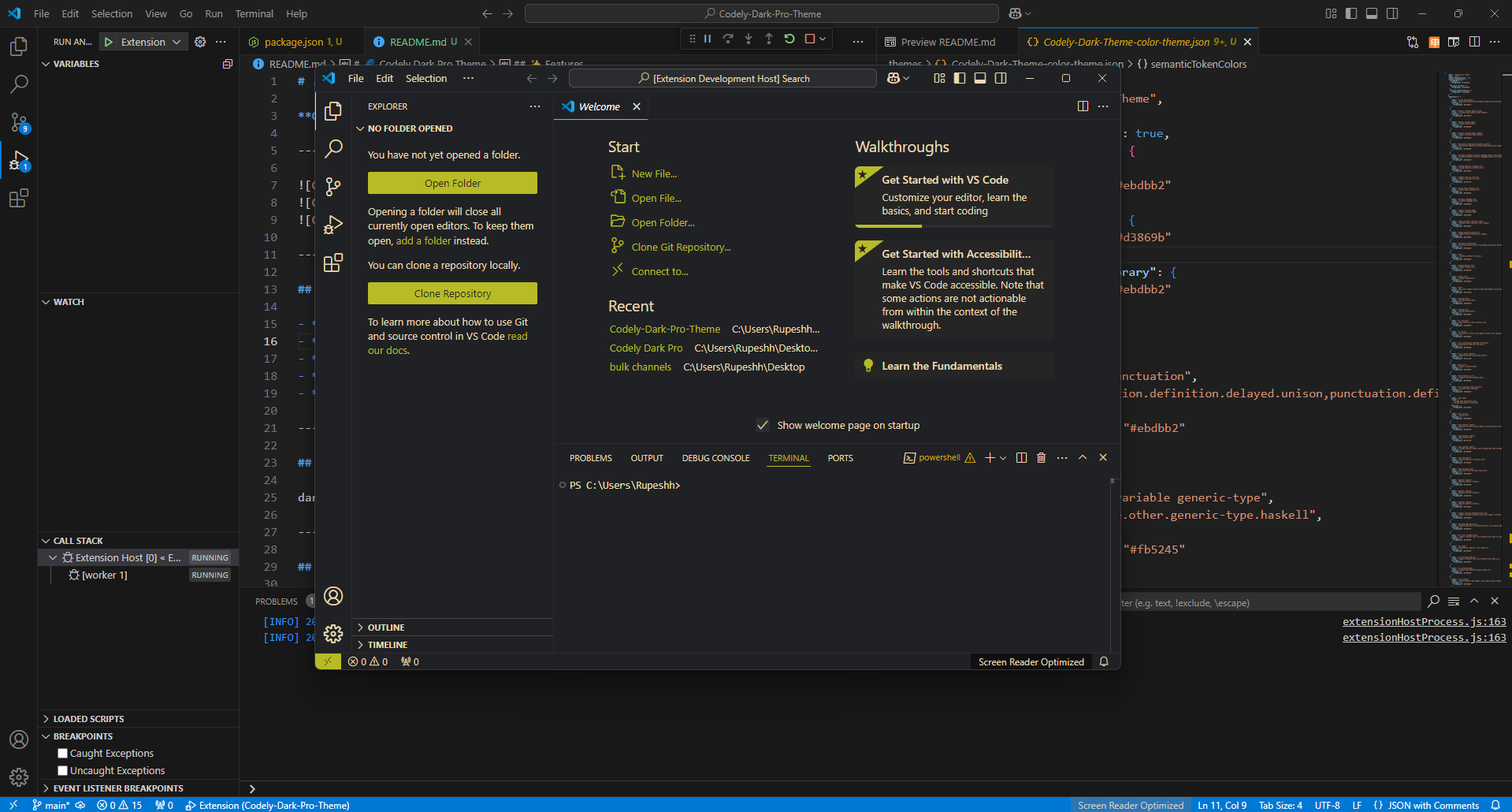Toggle primary side bar in main window title bar
This screenshot has width=1512, height=812.
click(x=1351, y=13)
